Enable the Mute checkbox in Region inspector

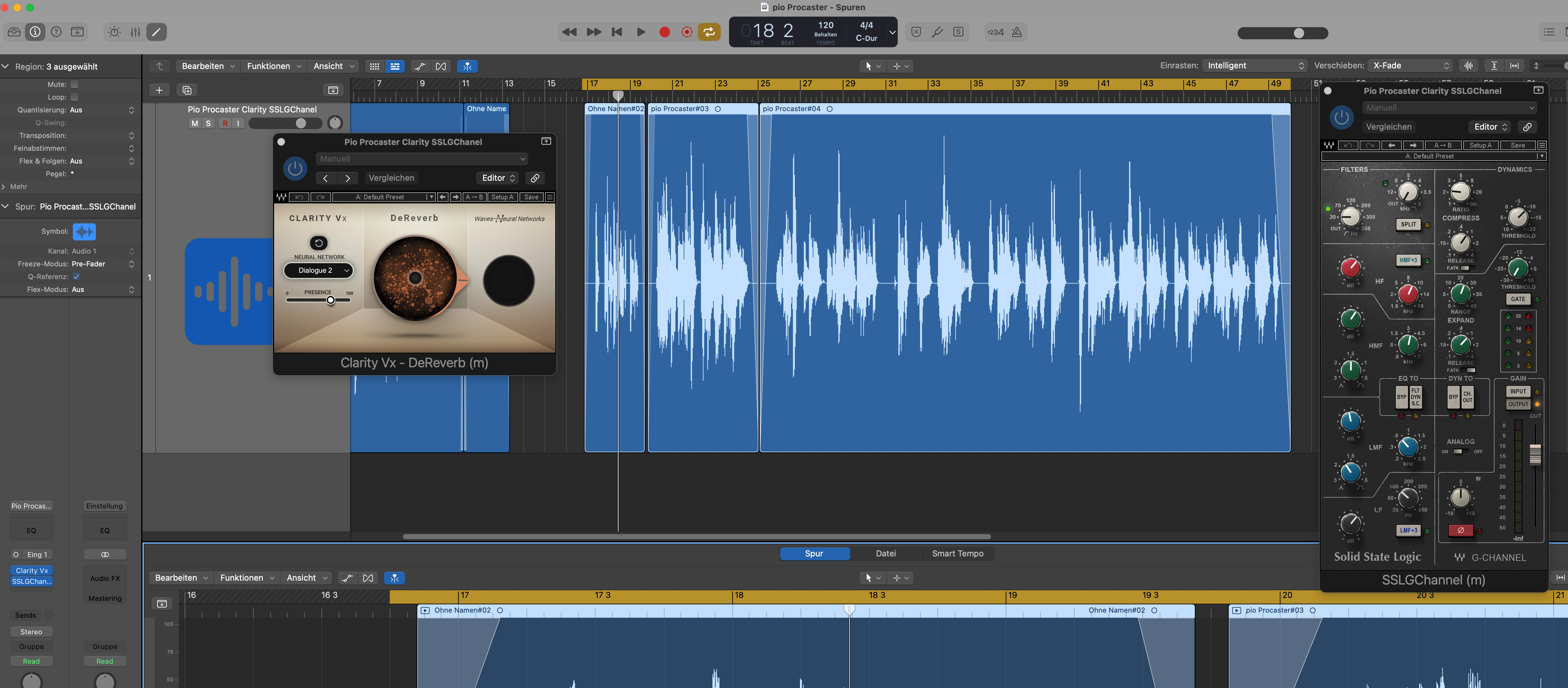coord(74,85)
